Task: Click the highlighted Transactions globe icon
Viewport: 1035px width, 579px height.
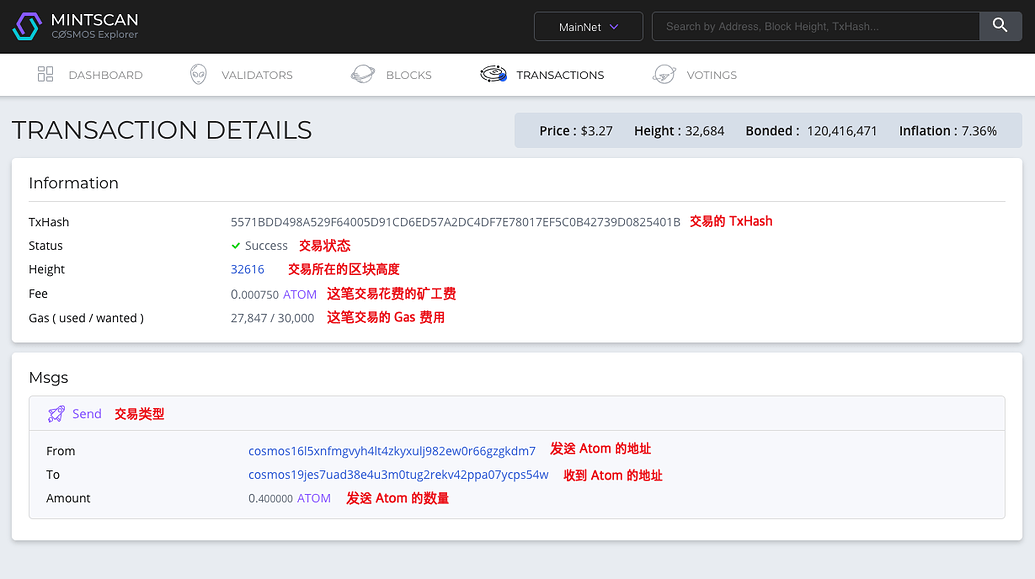Action: [493, 74]
